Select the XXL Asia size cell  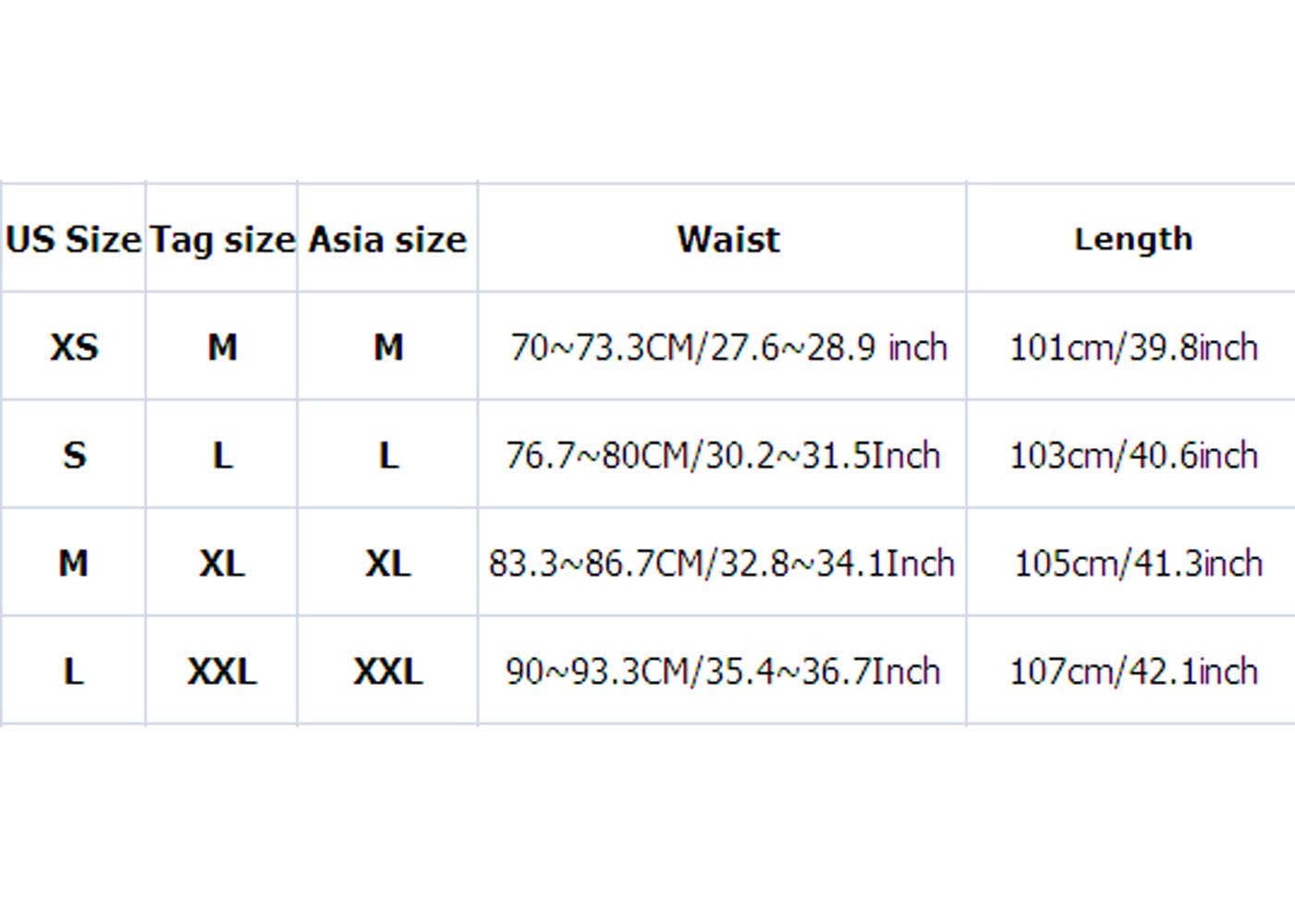(388, 671)
